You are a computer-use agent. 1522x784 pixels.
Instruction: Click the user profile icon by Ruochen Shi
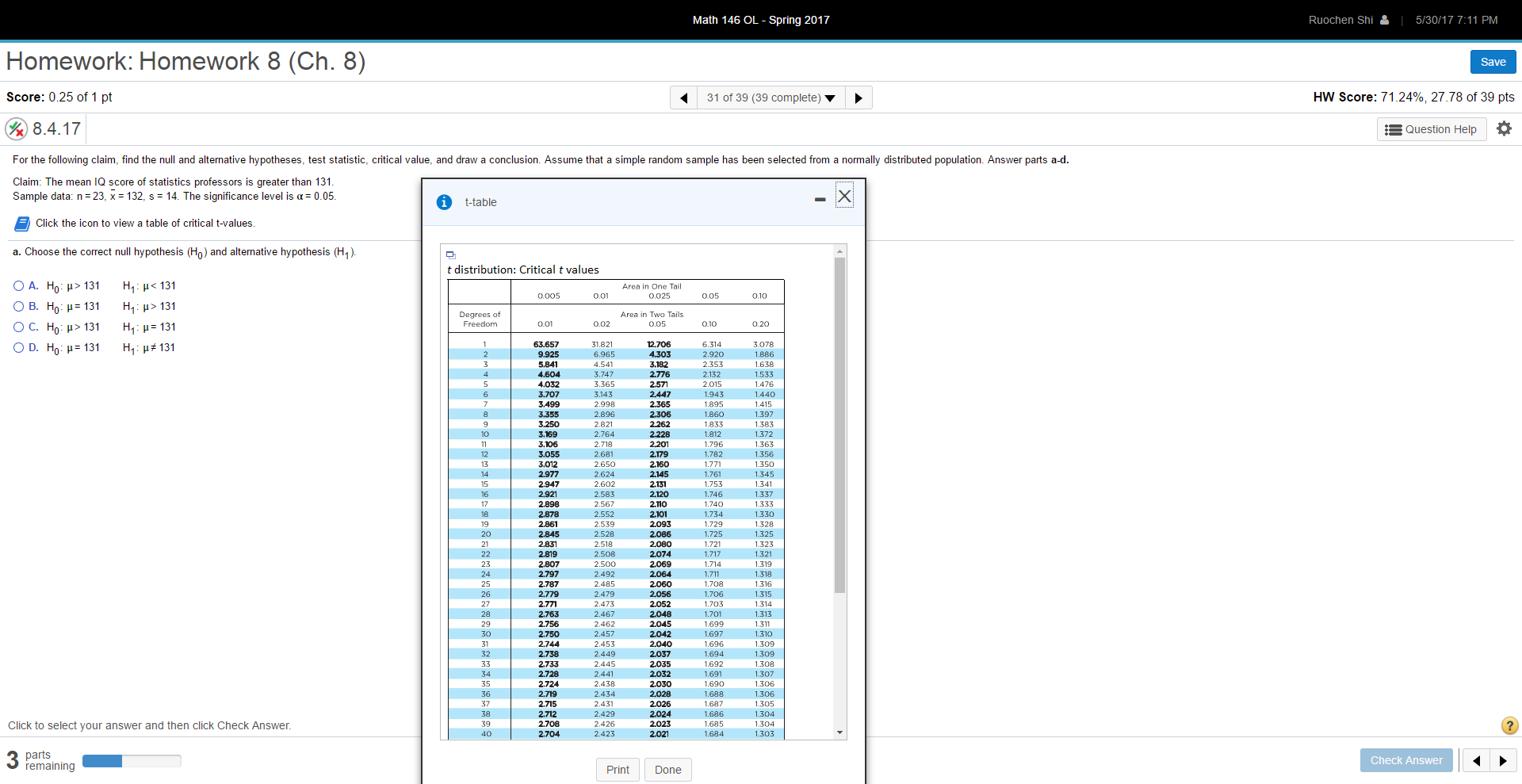pos(1384,20)
